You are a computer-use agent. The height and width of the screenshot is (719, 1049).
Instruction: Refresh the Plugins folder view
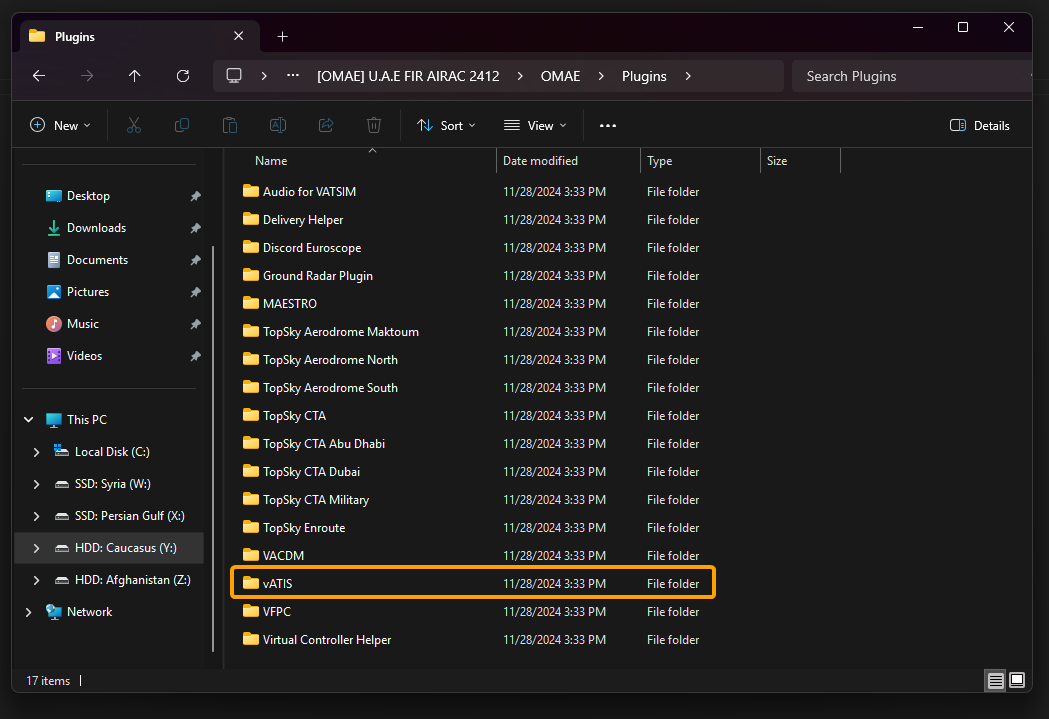(183, 76)
